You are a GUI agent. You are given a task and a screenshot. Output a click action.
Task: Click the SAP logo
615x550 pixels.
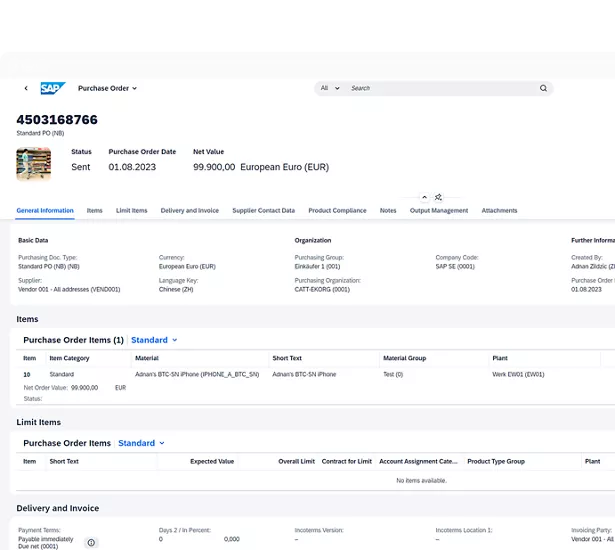pyautogui.click(x=53, y=88)
